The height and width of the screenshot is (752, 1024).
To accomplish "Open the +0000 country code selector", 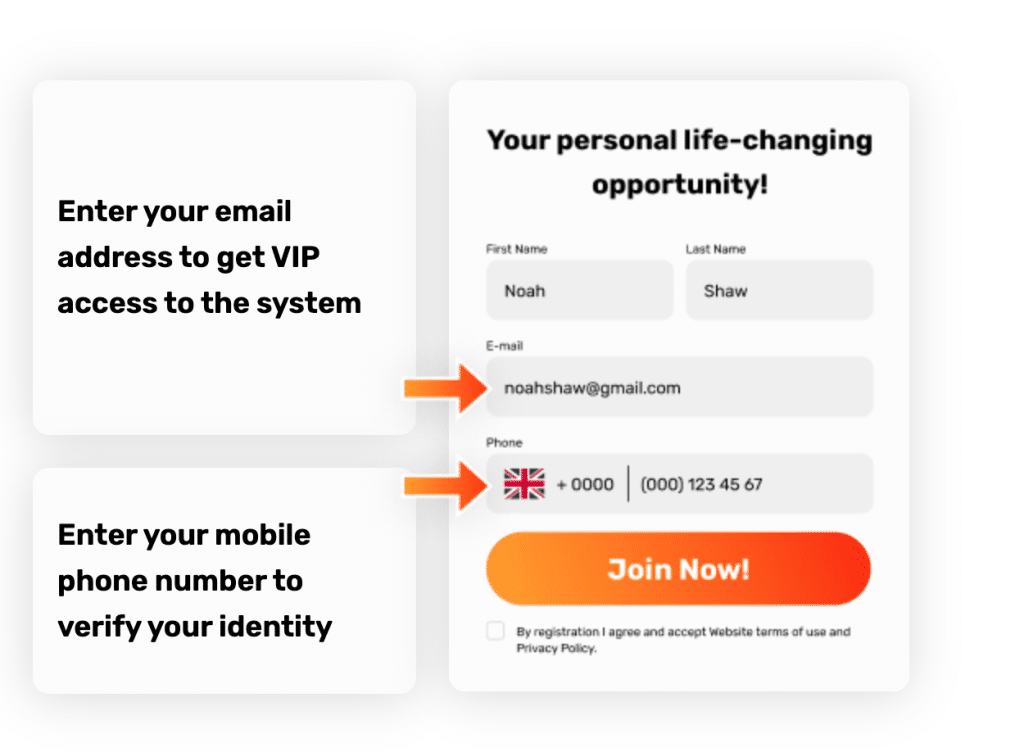I will (585, 484).
